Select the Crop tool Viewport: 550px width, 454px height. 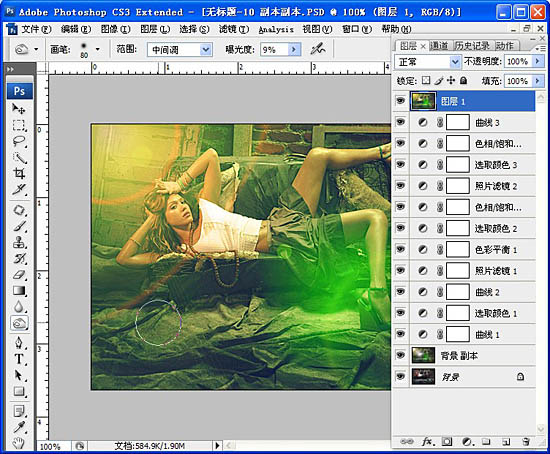[x=19, y=173]
